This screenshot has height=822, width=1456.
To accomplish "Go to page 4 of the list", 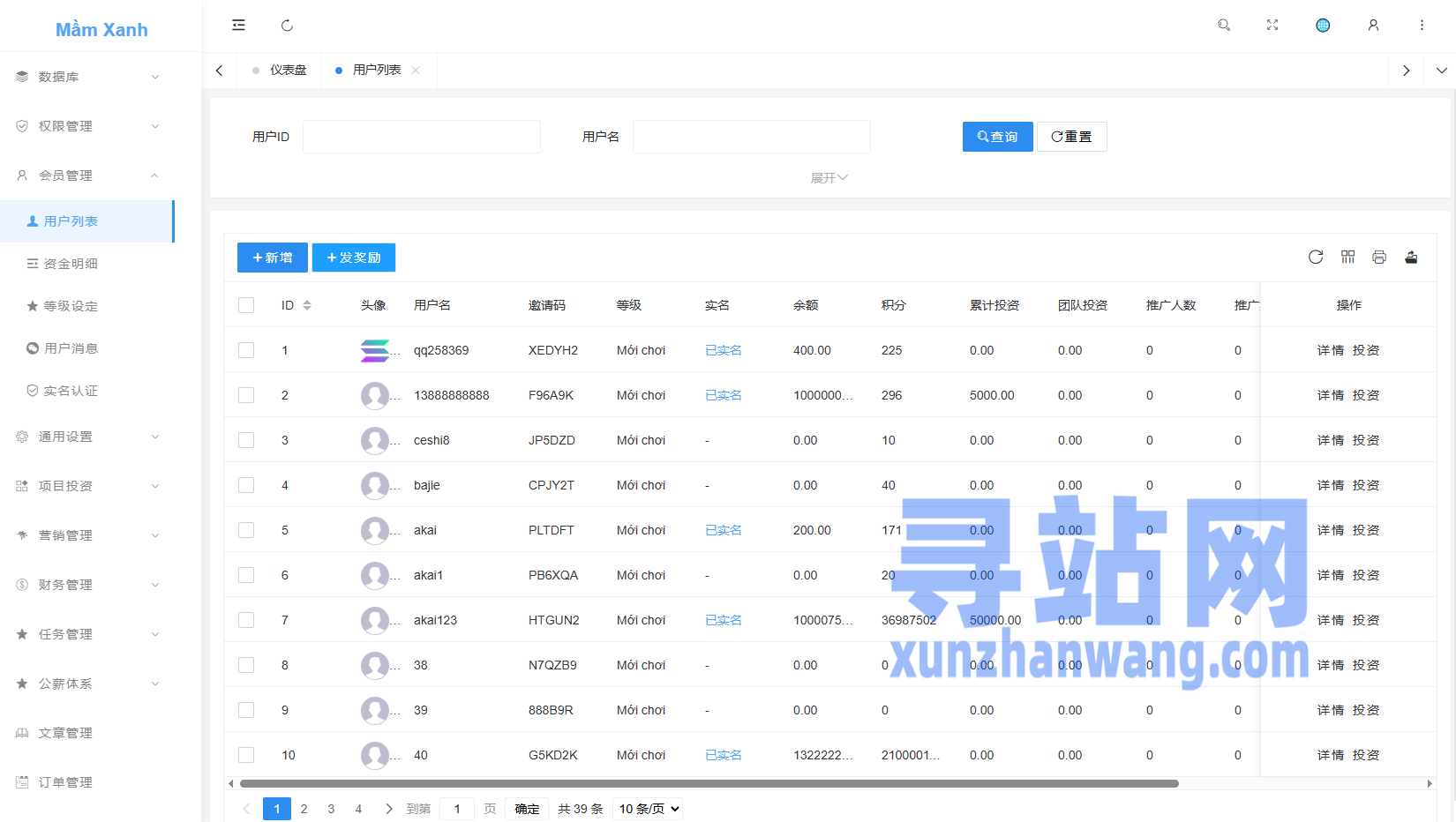I will [358, 809].
